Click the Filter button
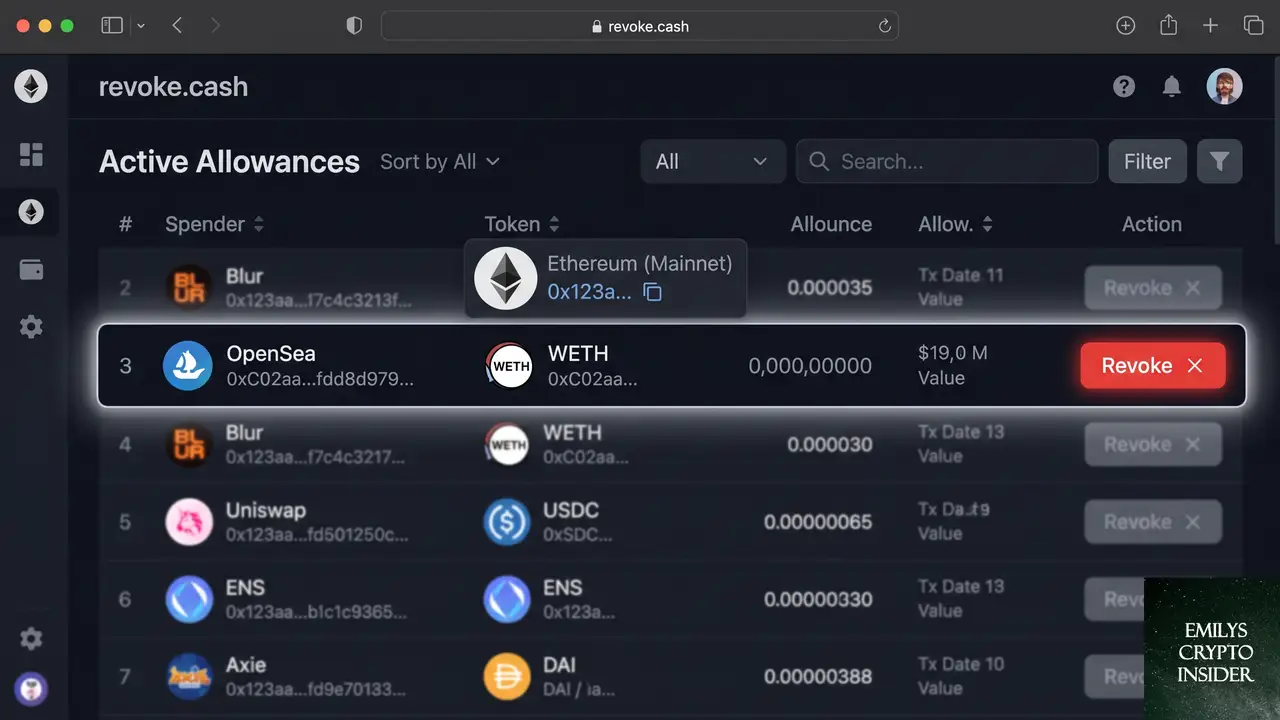The image size is (1280, 720). pos(1148,161)
